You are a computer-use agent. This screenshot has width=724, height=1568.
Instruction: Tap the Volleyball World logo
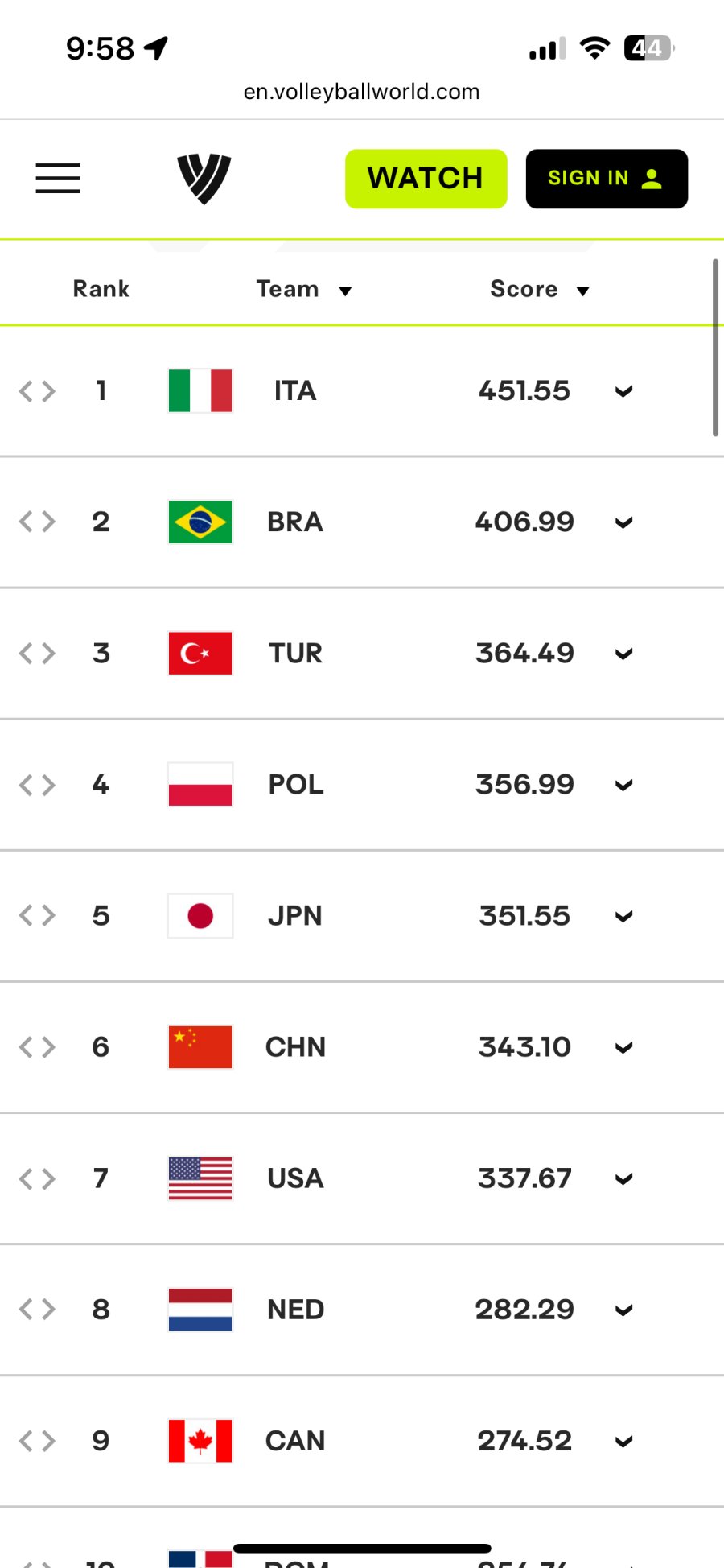(204, 179)
